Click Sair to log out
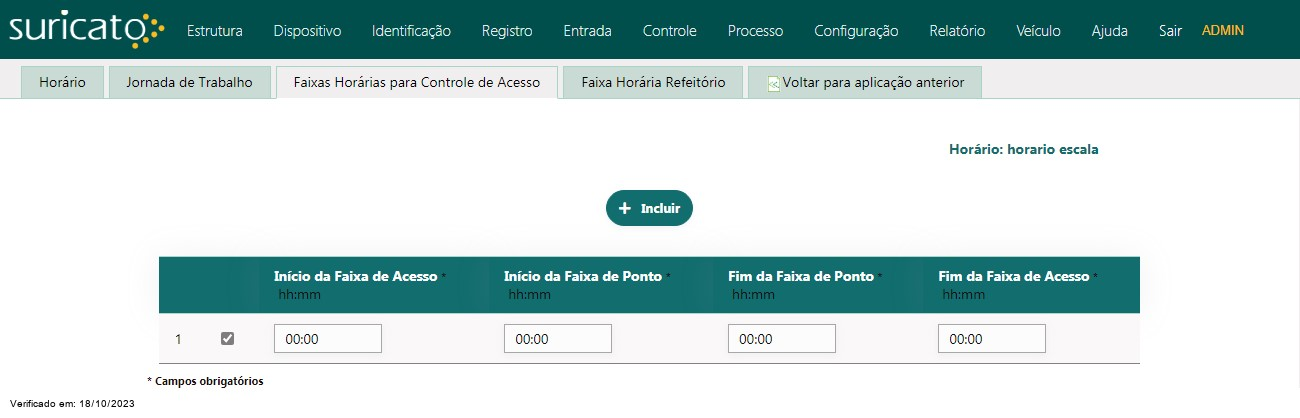The height and width of the screenshot is (418, 1300). coord(1170,31)
